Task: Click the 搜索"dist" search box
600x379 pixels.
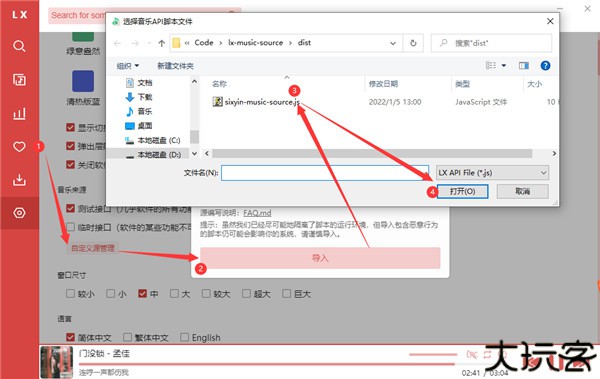Action: [x=491, y=43]
